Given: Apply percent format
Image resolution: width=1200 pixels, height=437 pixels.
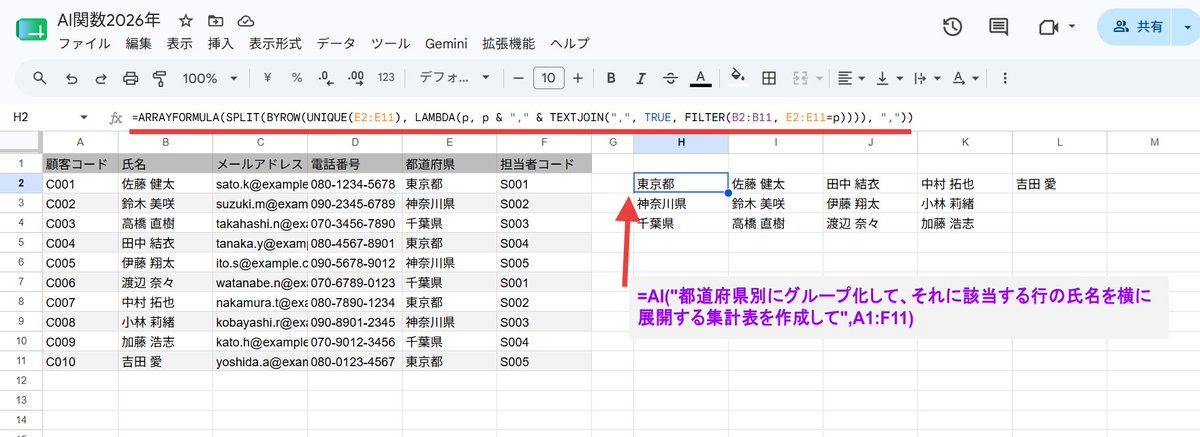Looking at the screenshot, I should (x=297, y=78).
